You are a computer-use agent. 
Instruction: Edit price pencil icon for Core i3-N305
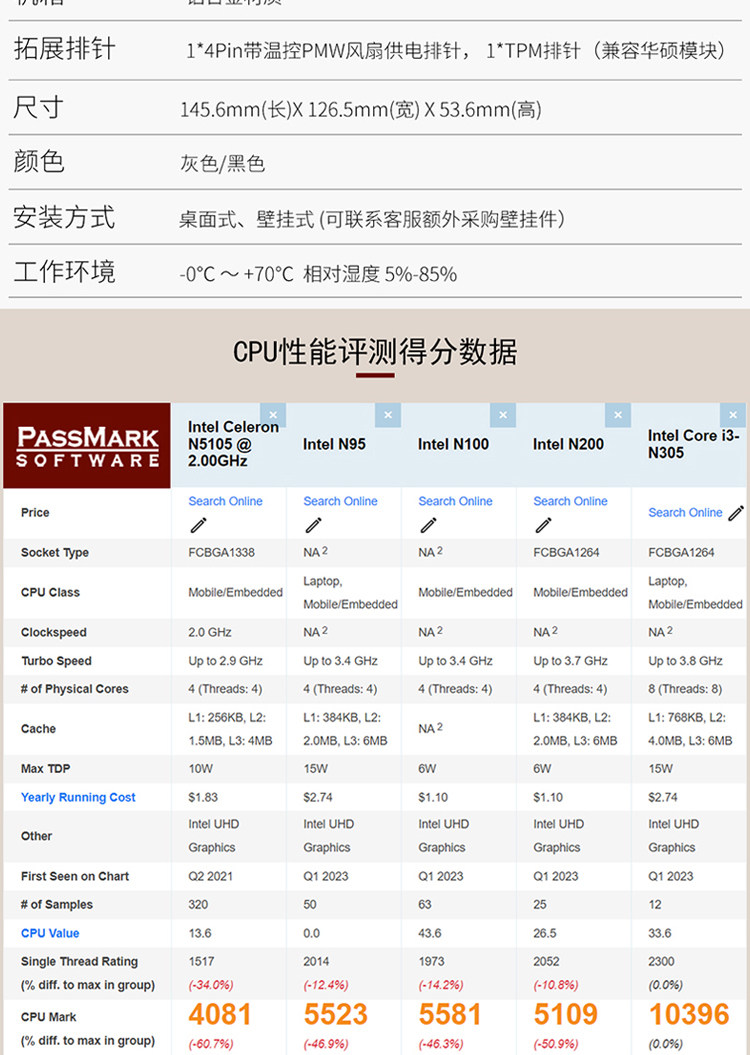click(737, 513)
